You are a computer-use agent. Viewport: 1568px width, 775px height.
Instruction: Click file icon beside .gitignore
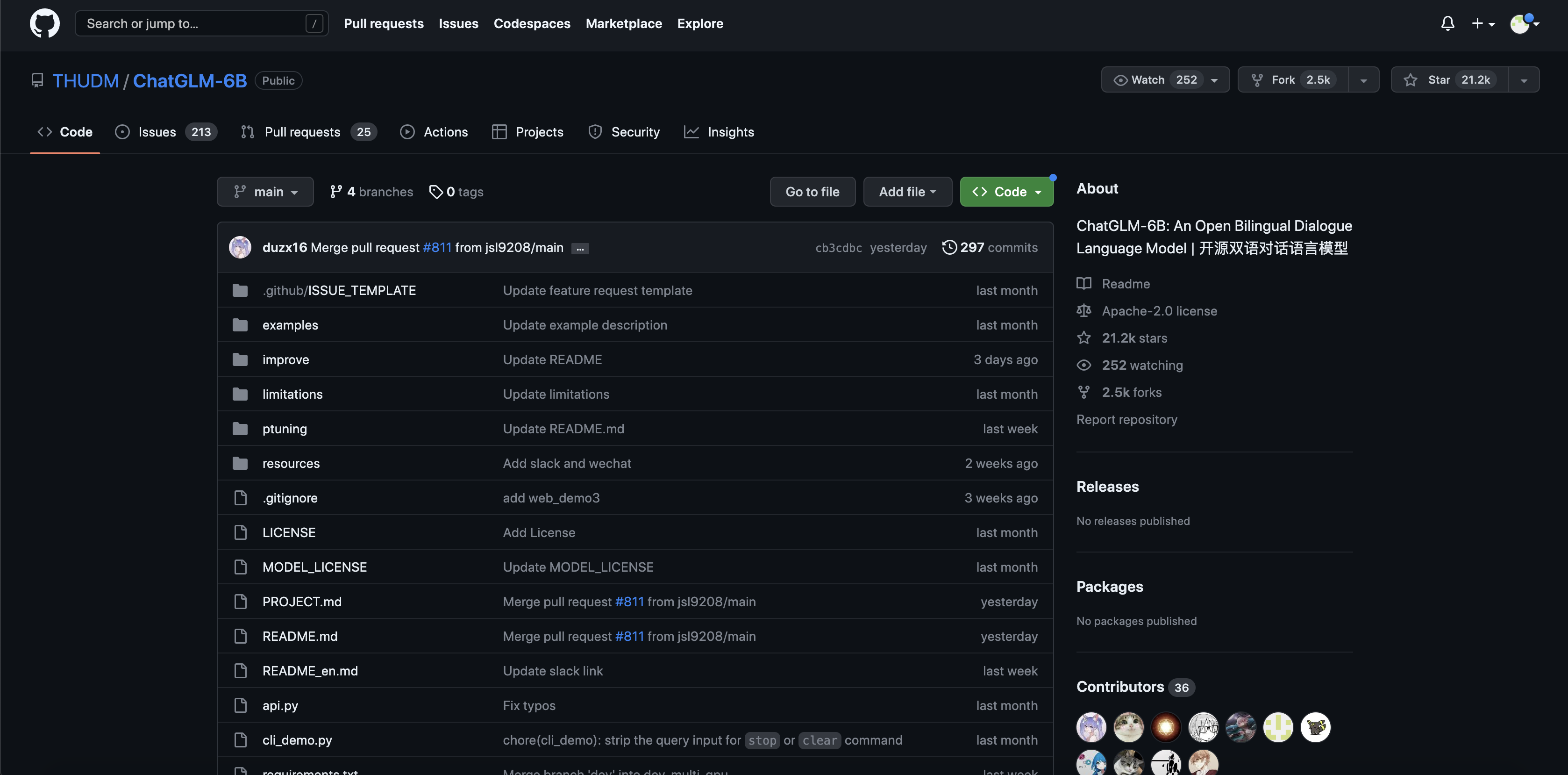241,498
